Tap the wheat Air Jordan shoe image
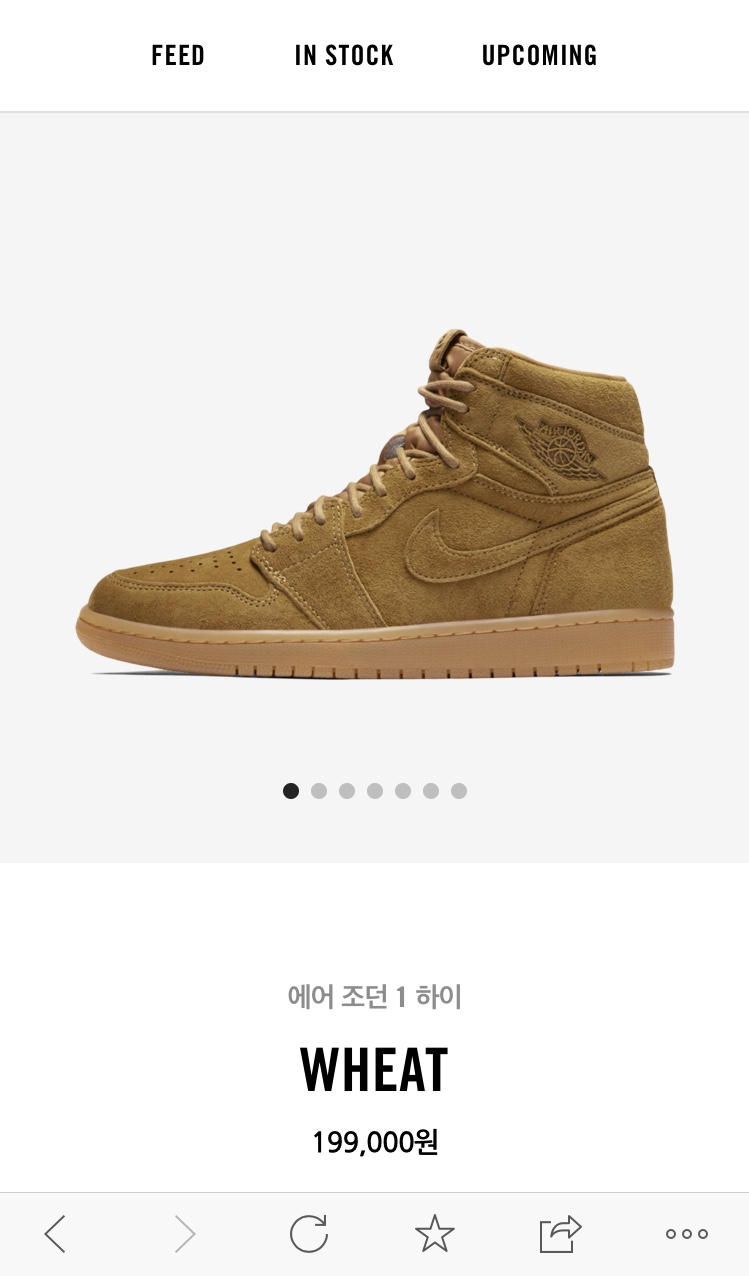The image size is (749, 1276). (x=375, y=505)
